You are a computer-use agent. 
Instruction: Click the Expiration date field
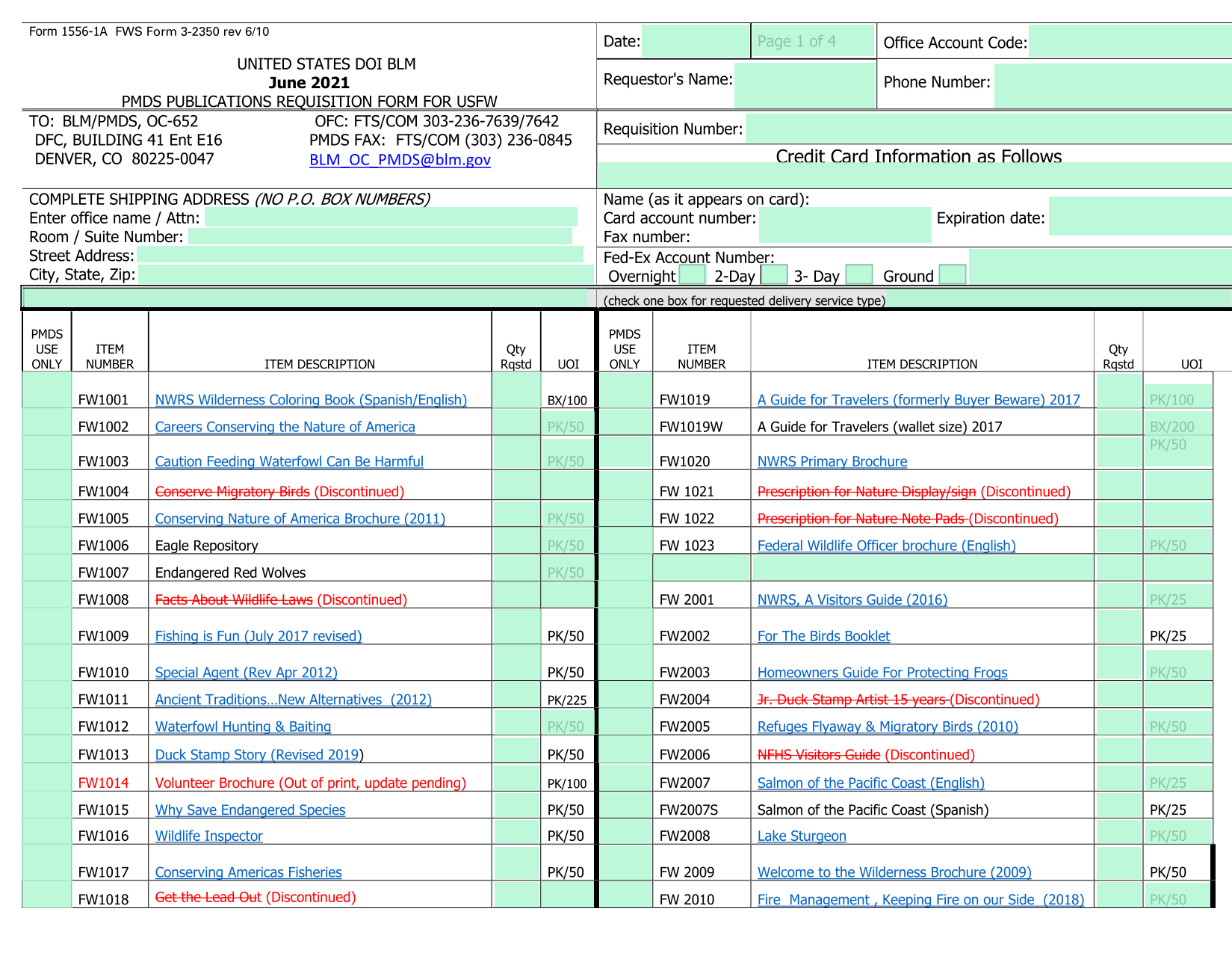pos(1140,216)
